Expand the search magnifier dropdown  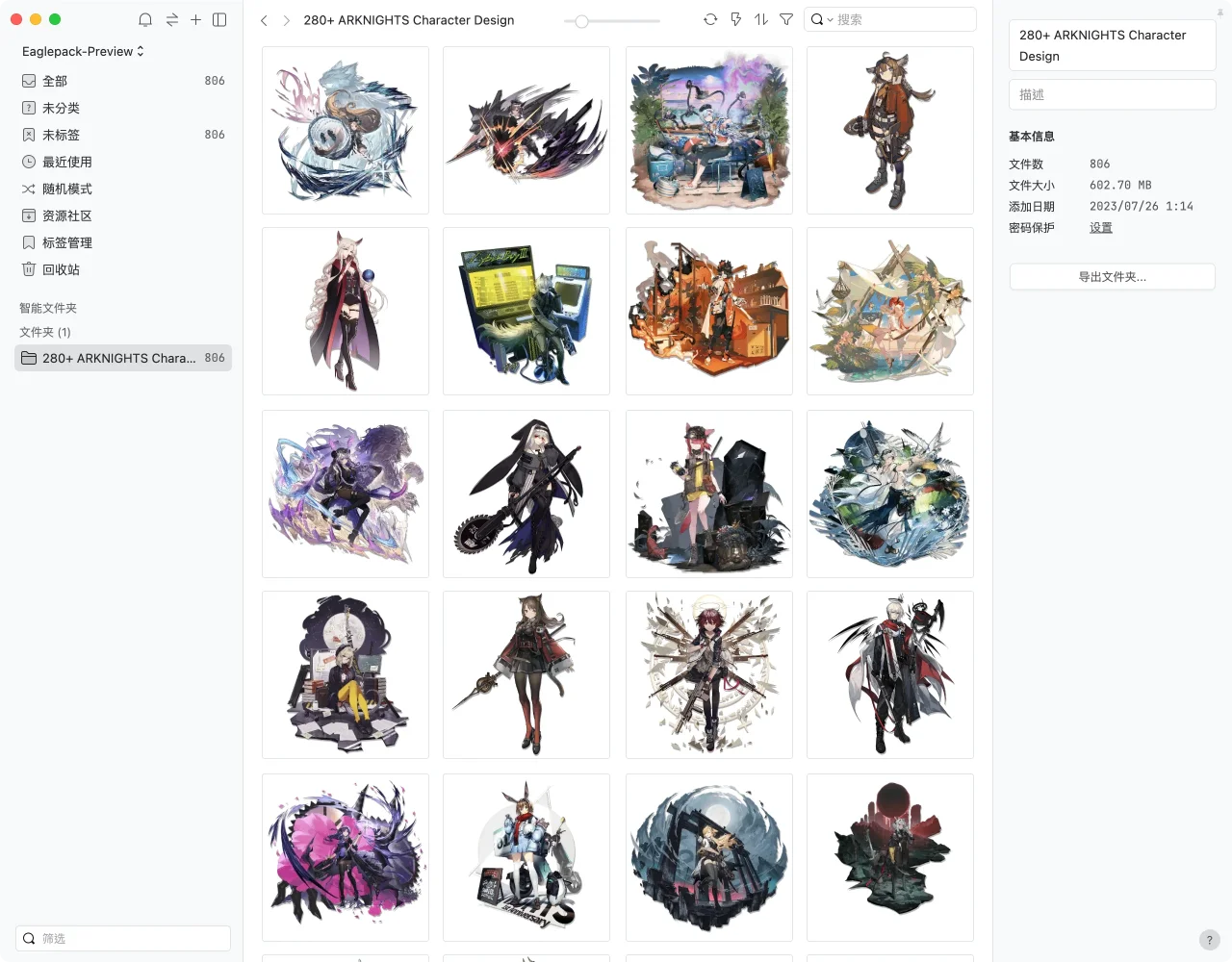(821, 19)
